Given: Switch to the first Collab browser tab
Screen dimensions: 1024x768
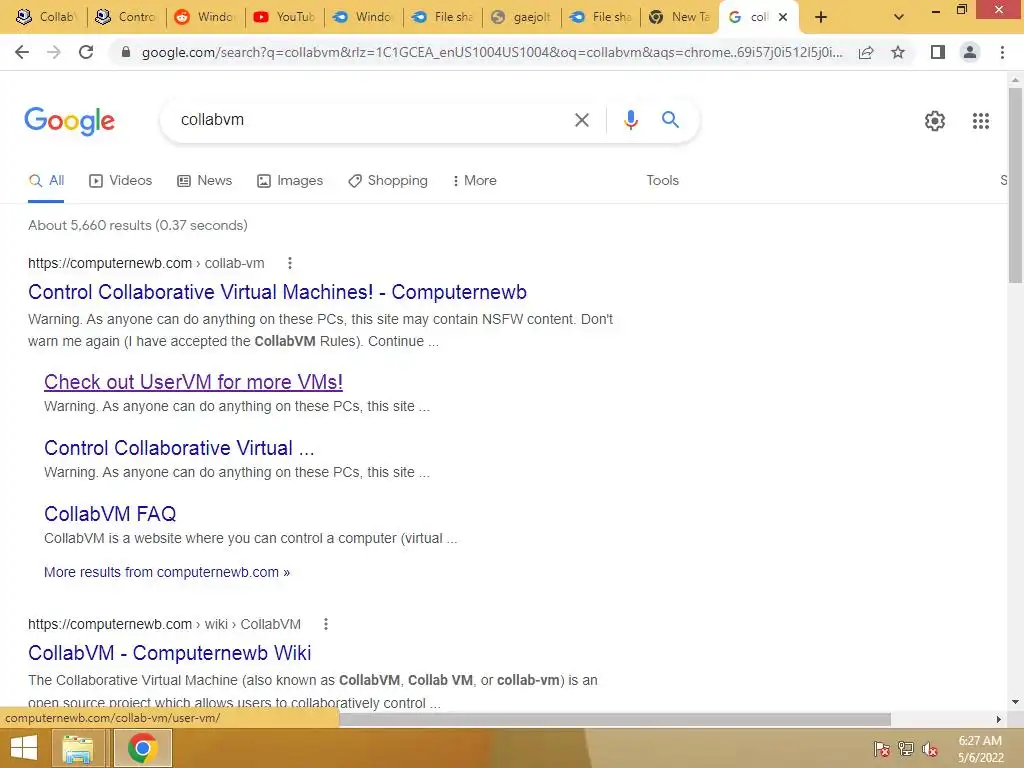Looking at the screenshot, I should [46, 17].
